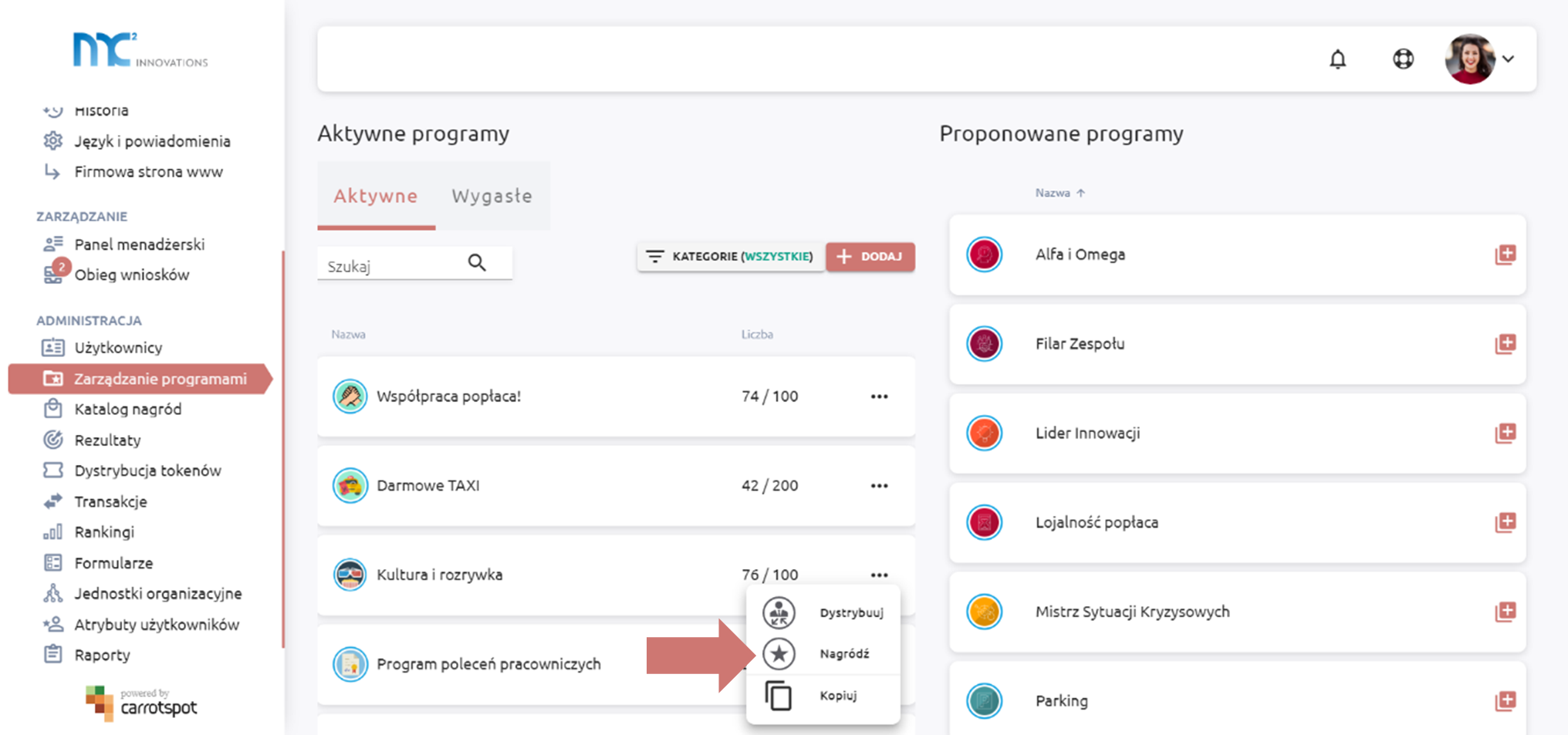The width and height of the screenshot is (1568, 735).
Task: Add Alfa i Omega proposed program
Action: click(x=1505, y=255)
